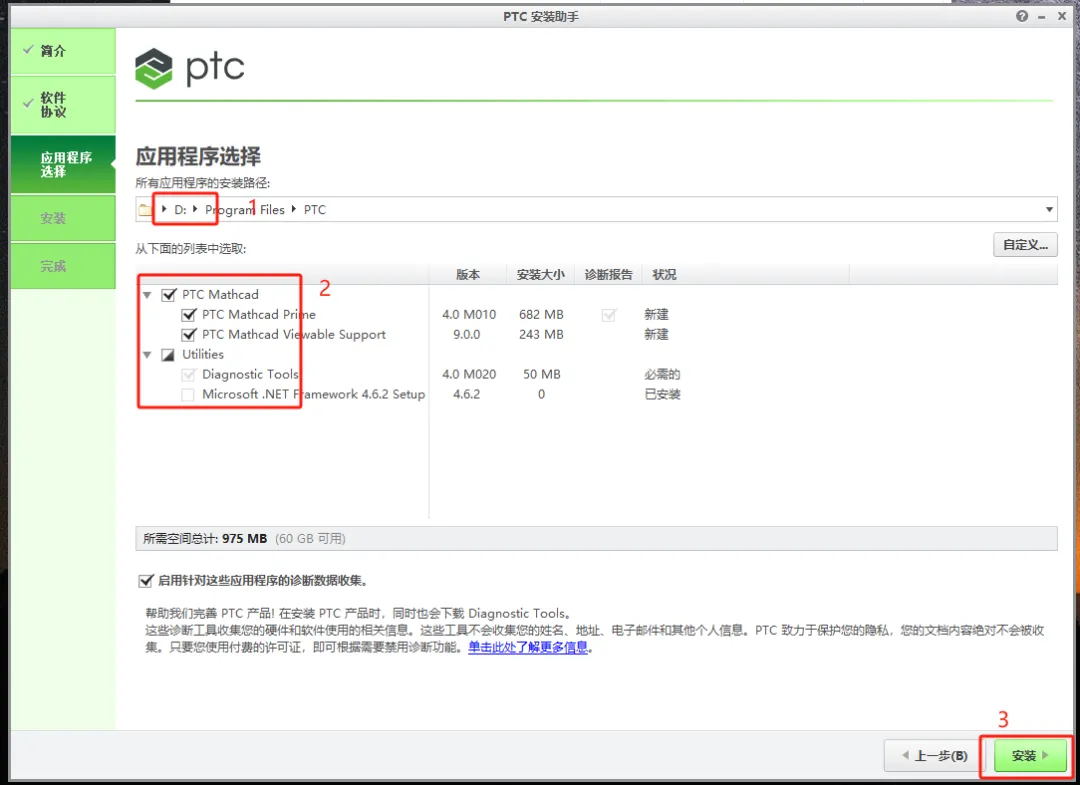Select the PTC Mathcad group label

[220, 295]
